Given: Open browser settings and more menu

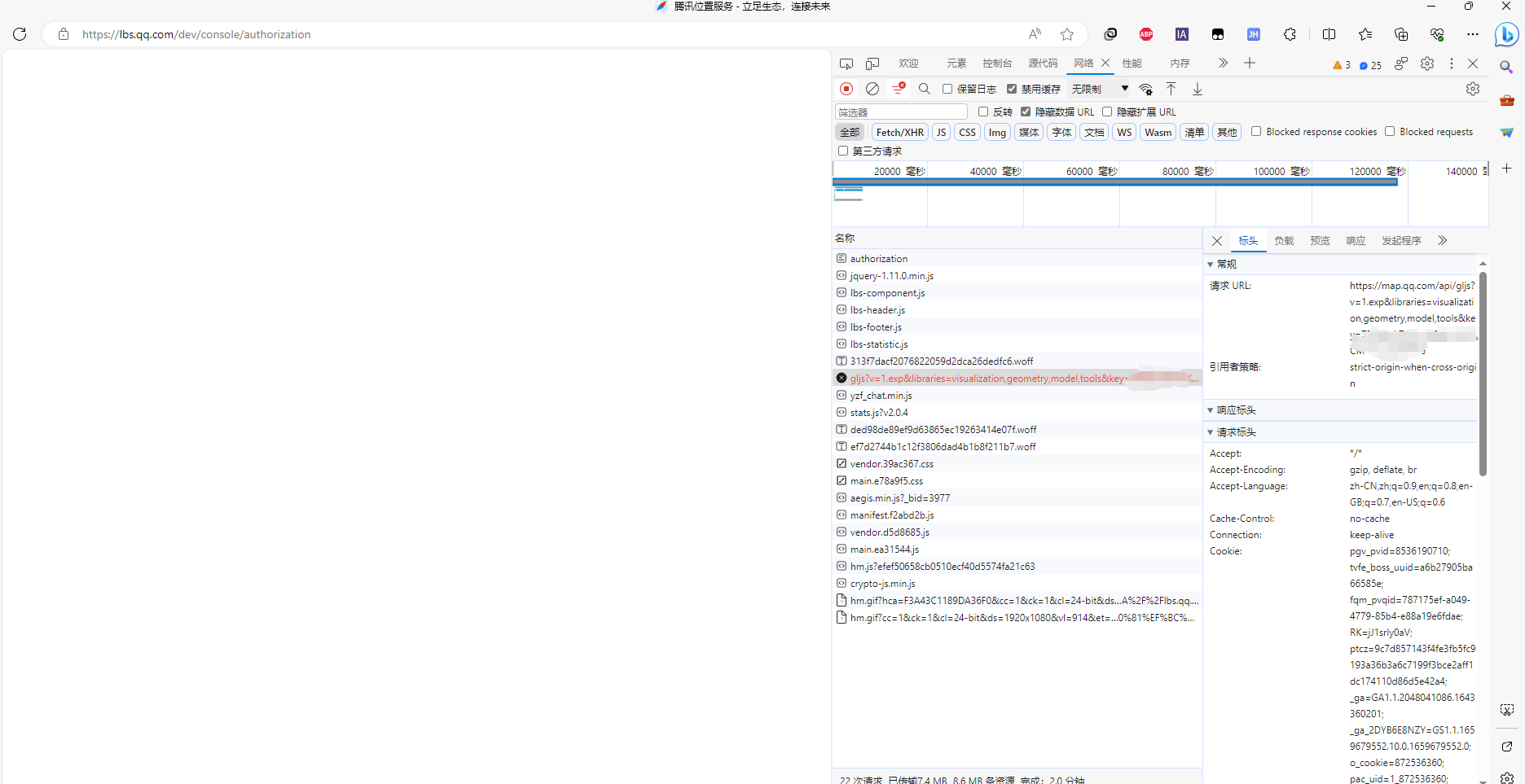Looking at the screenshot, I should click(x=1473, y=34).
